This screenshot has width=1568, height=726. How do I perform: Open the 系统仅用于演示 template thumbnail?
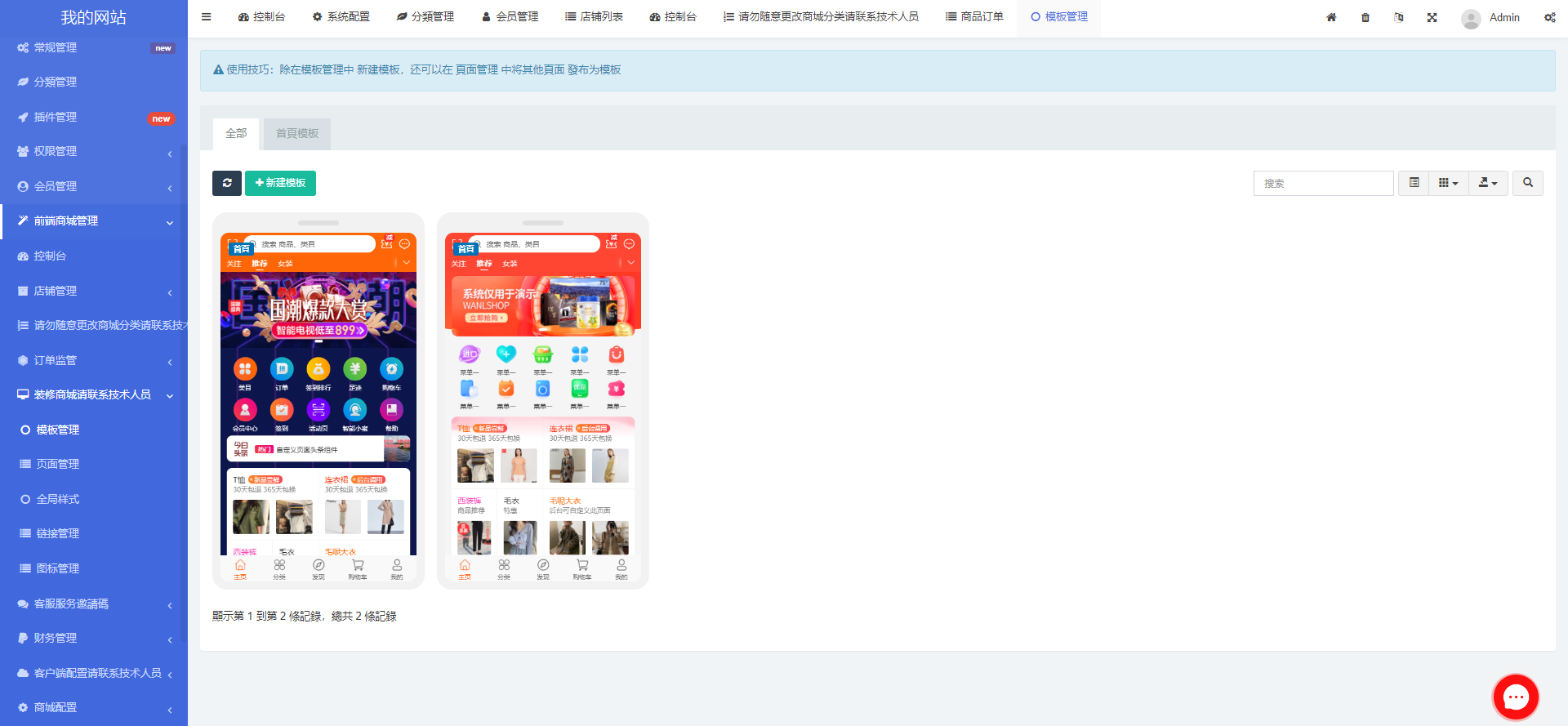(x=543, y=401)
